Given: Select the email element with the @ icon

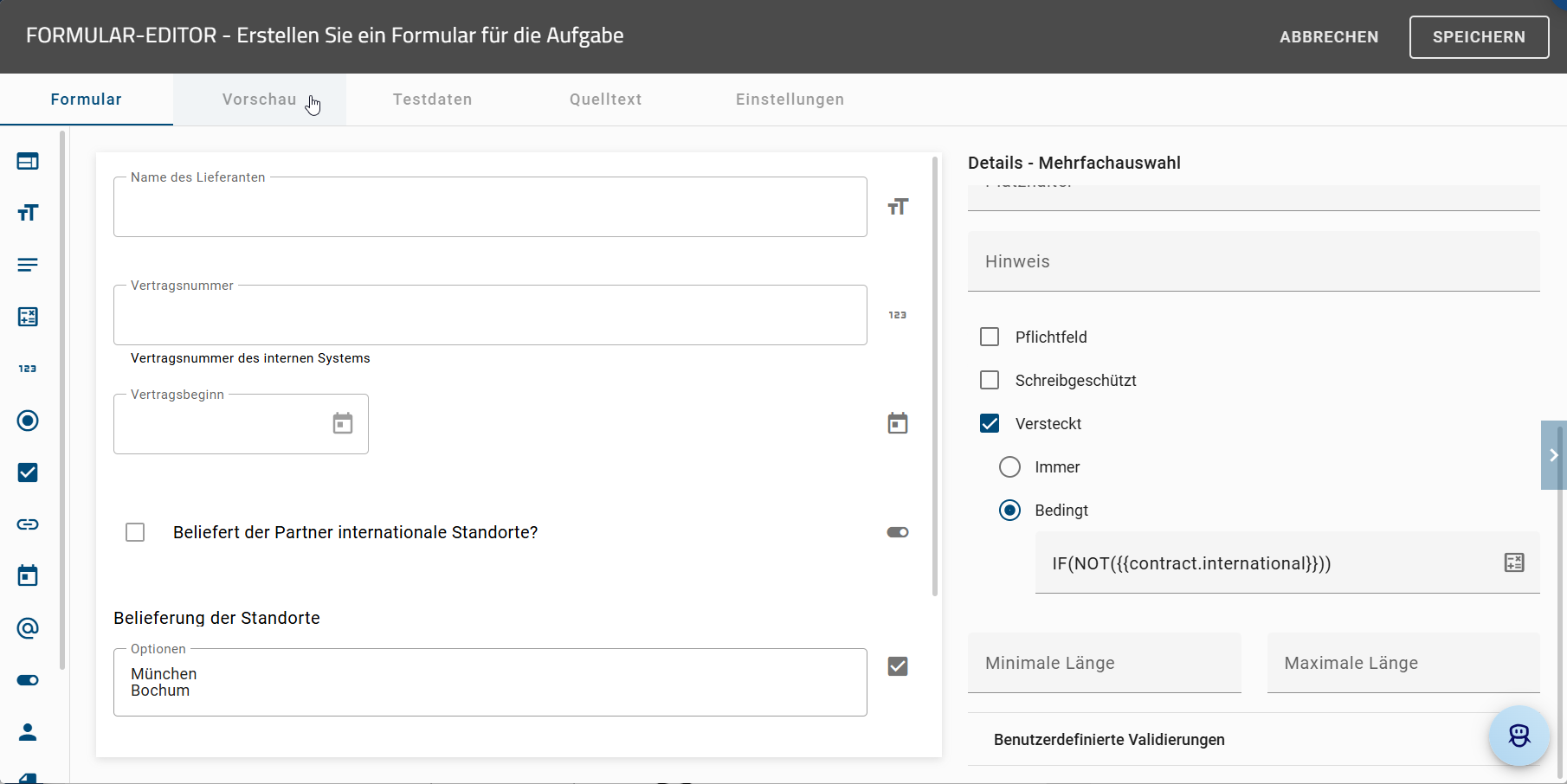Looking at the screenshot, I should pos(28,628).
